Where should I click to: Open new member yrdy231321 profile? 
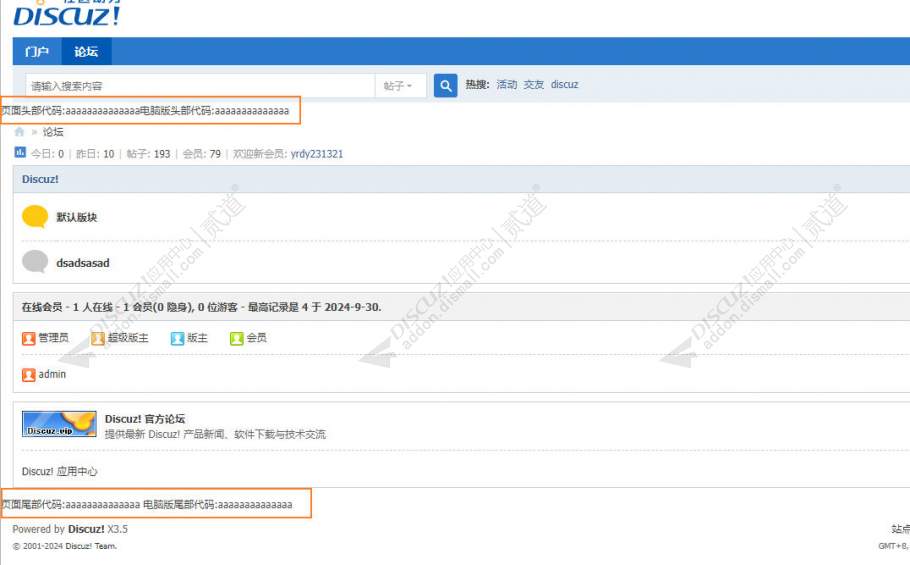coord(317,154)
